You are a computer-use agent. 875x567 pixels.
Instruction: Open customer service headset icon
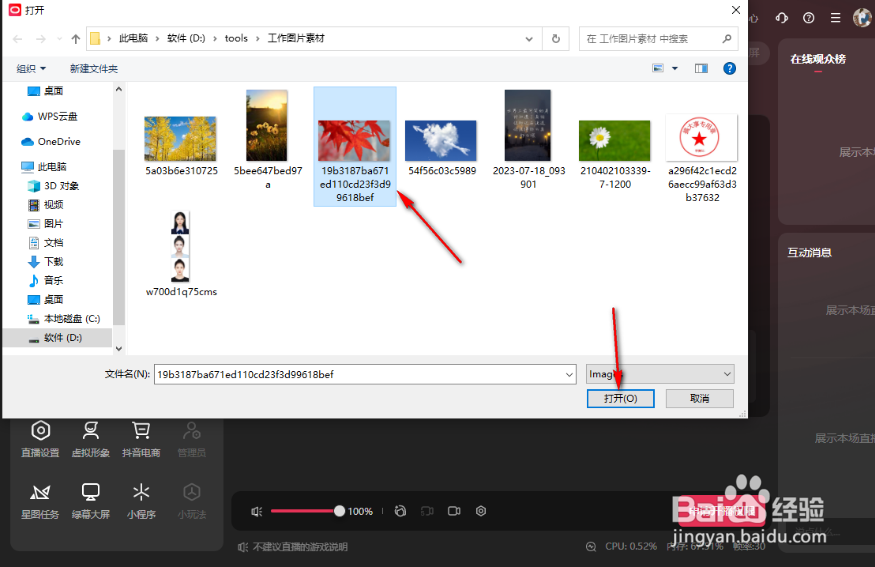click(782, 18)
